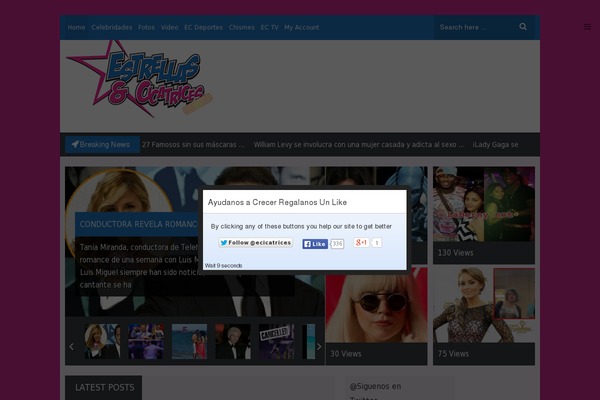This screenshot has width=600, height=400.
Task: Go to previous carousel thumbnails arrow
Action: (72, 347)
